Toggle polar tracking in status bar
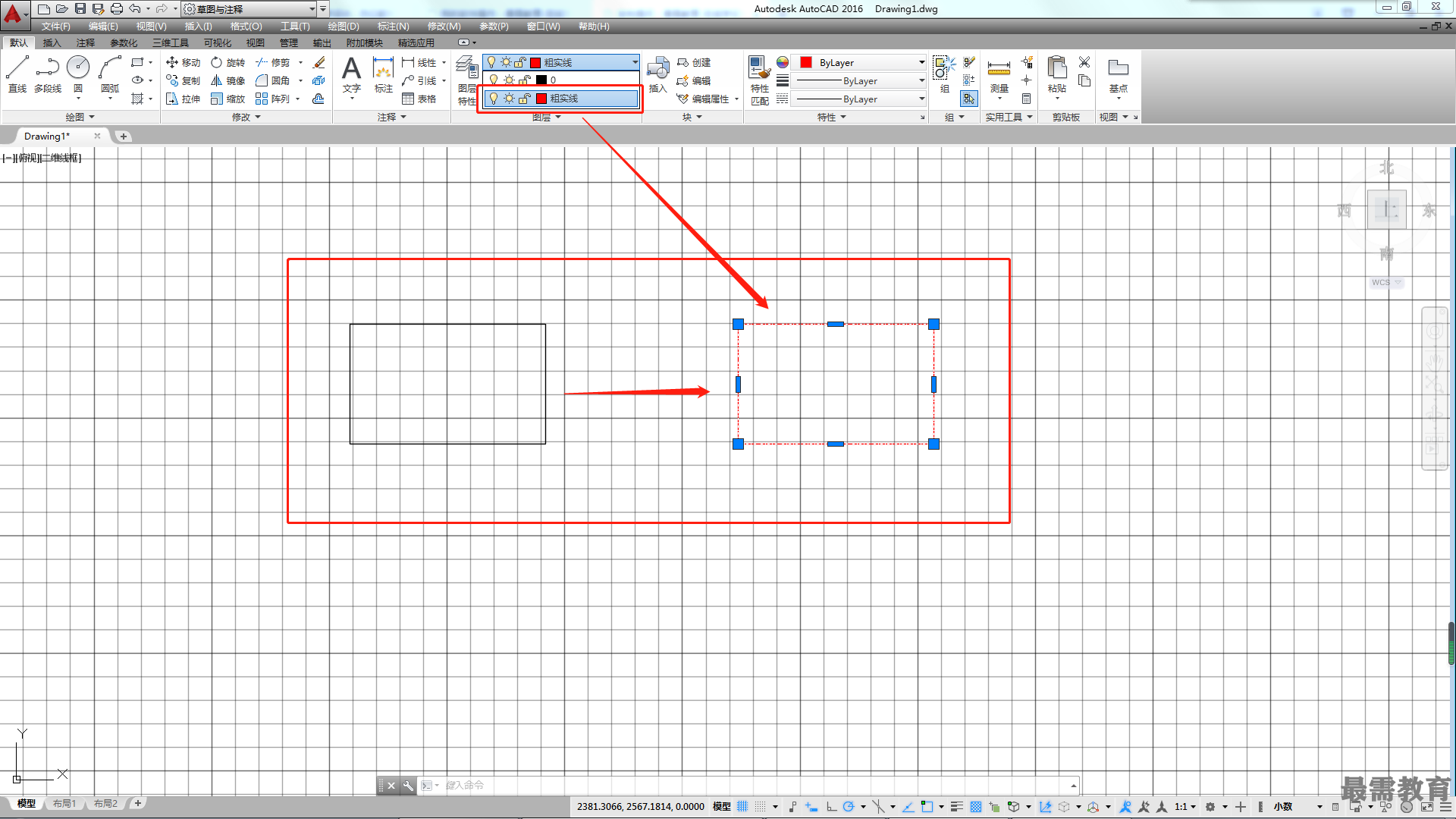 click(849, 806)
